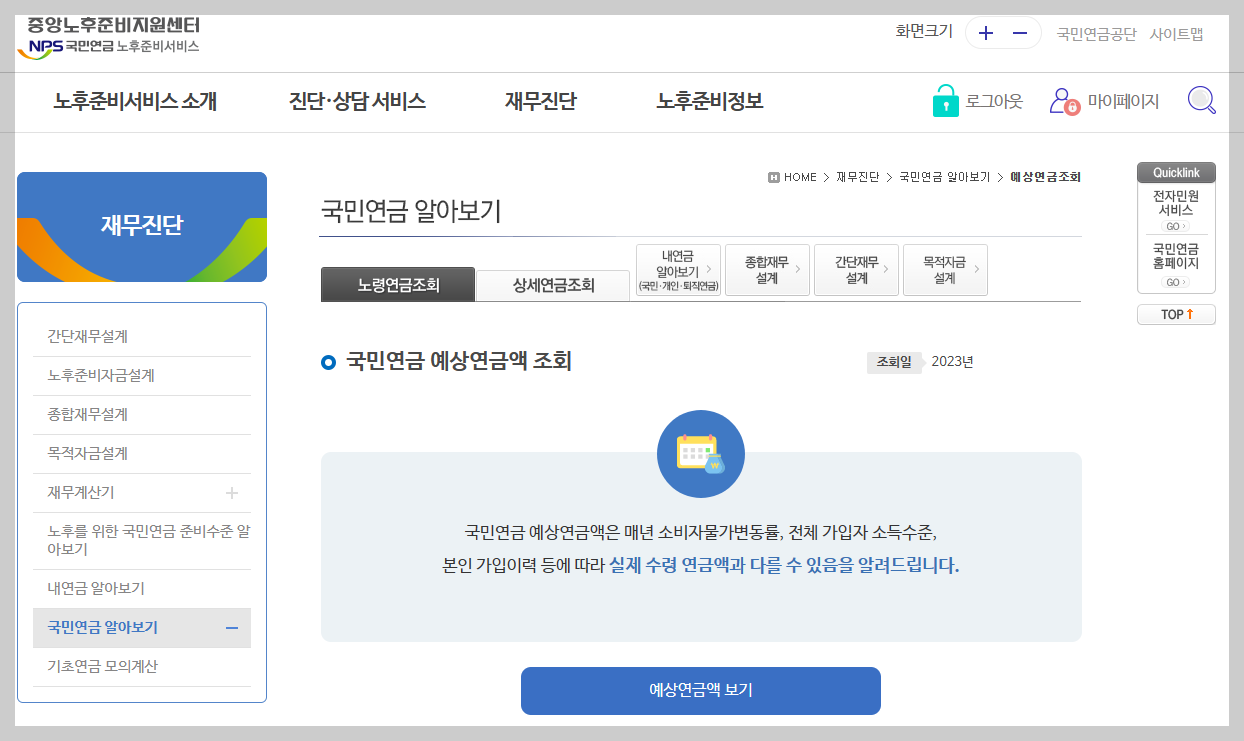Decrease screen size with the minus icon
1244x741 pixels.
[x=1020, y=32]
